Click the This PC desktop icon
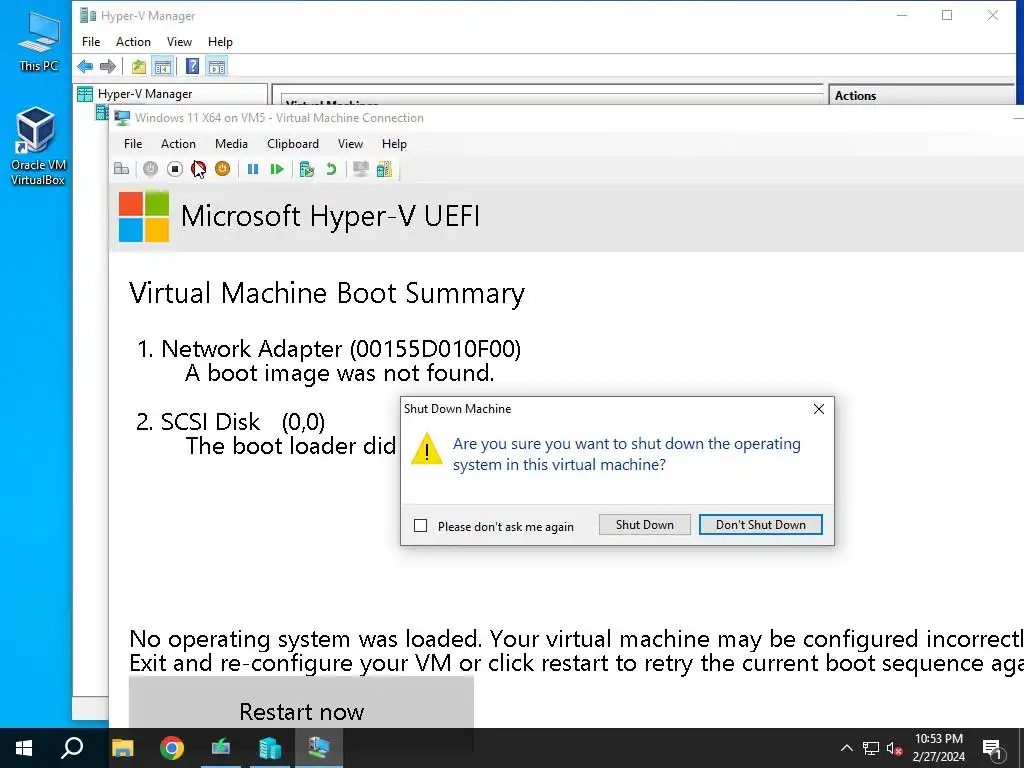The height and width of the screenshot is (768, 1024). pyautogui.click(x=38, y=42)
